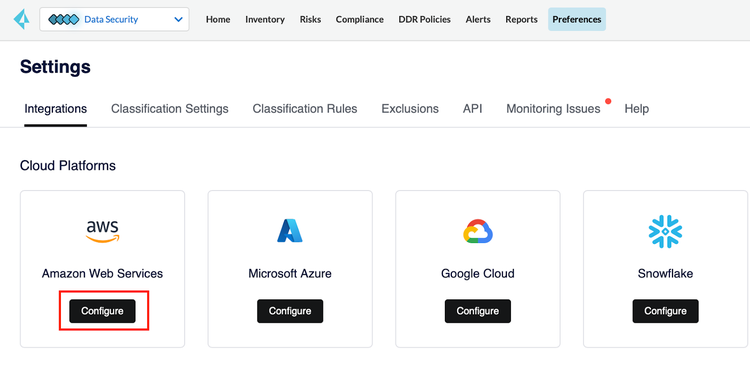750x374 pixels.
Task: Open the Exclusions tab
Action: (410, 109)
